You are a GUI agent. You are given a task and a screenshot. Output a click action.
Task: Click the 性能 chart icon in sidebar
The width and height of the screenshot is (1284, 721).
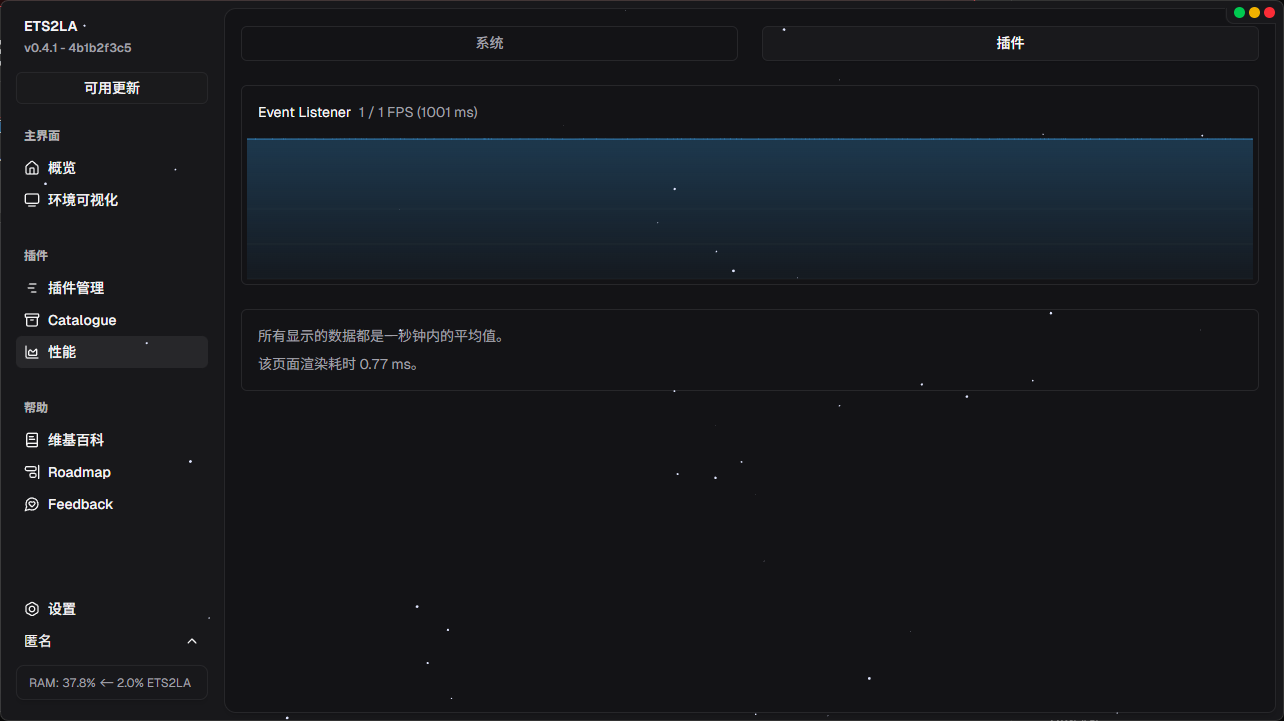point(32,352)
